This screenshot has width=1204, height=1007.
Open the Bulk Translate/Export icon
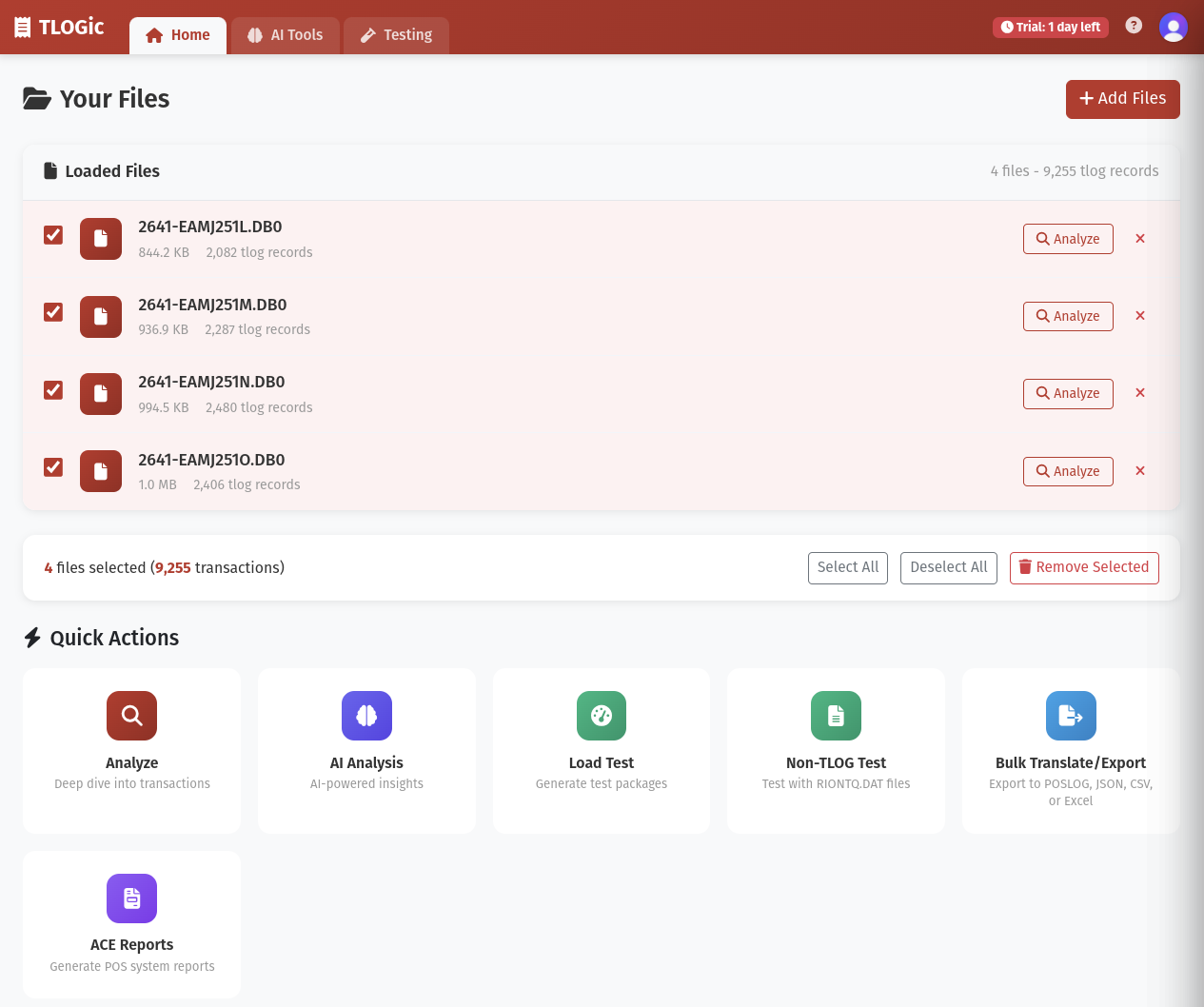pos(1070,715)
